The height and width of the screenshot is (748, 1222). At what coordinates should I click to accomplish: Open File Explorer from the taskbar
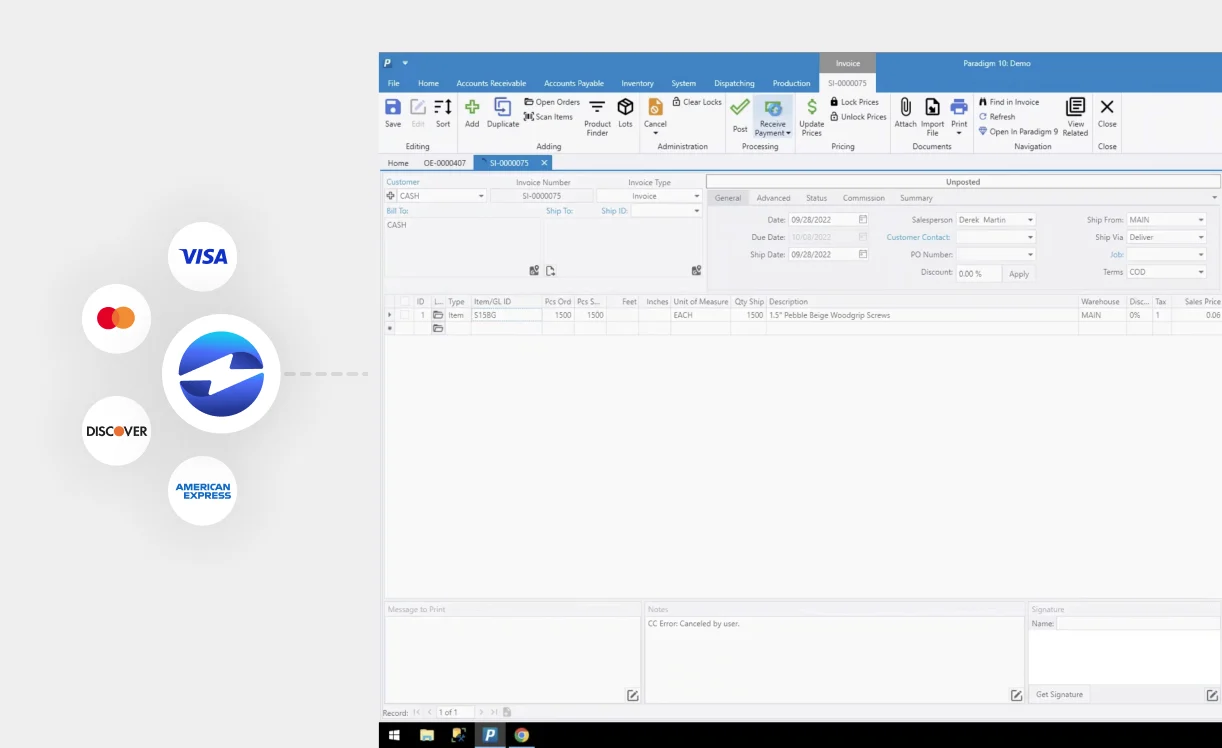pyautogui.click(x=427, y=735)
